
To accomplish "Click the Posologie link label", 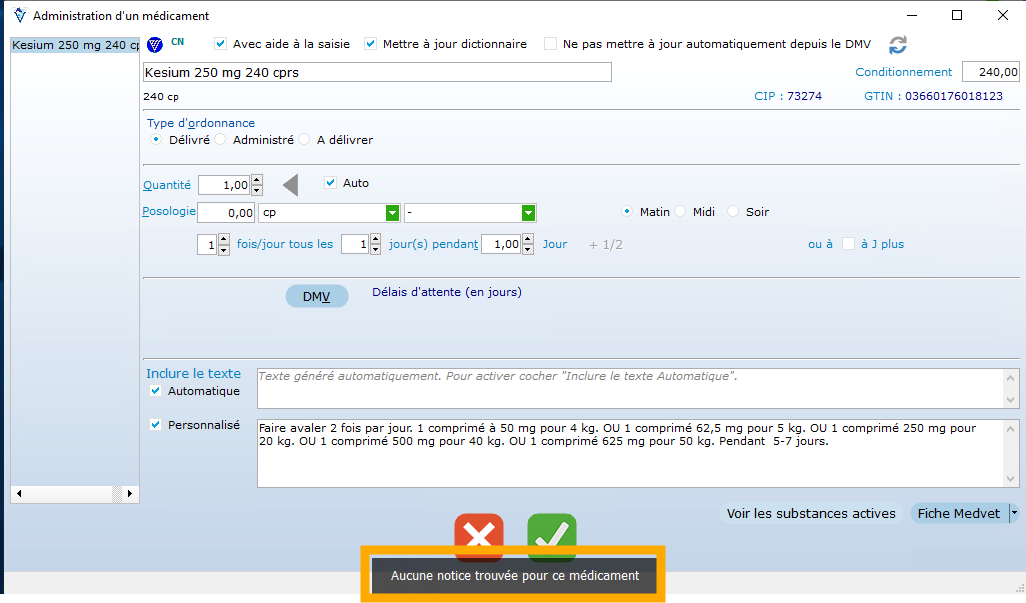I will coord(169,211).
